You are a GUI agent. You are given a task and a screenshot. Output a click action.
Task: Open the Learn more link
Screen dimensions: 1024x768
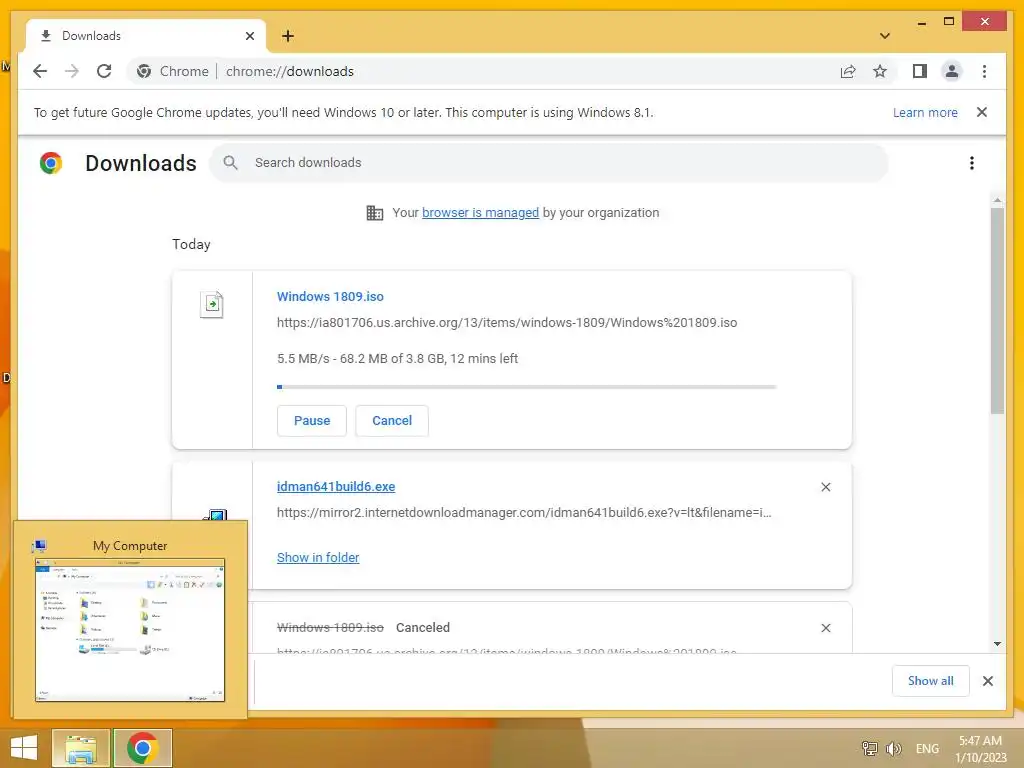(925, 112)
